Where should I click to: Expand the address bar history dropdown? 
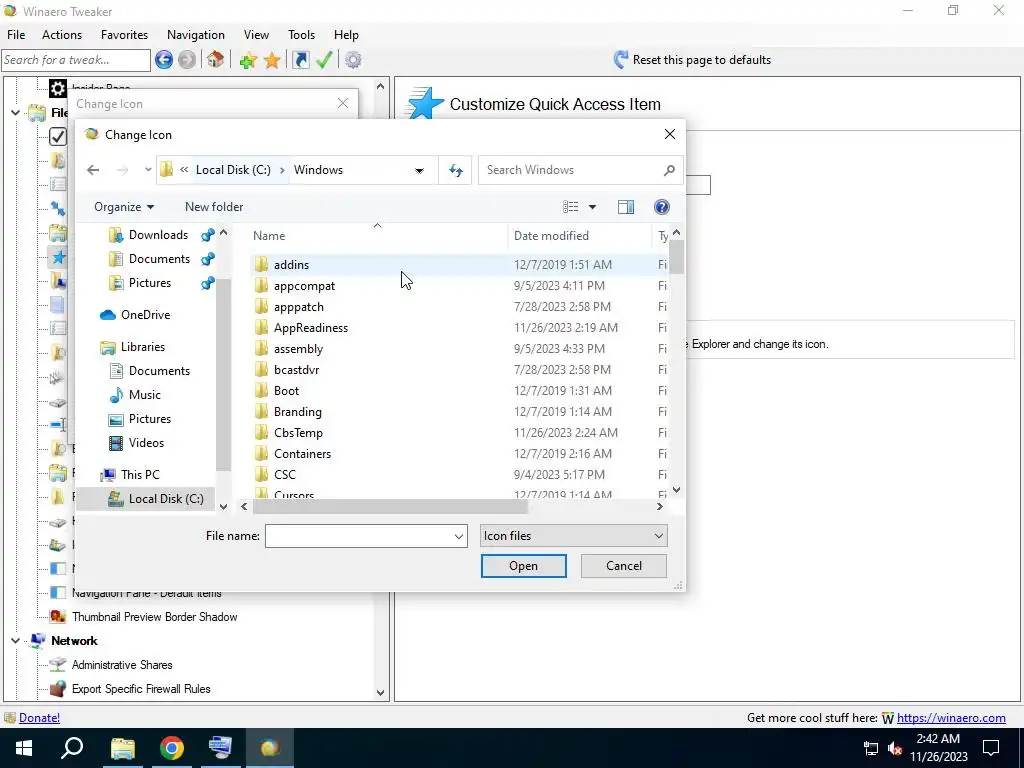419,170
